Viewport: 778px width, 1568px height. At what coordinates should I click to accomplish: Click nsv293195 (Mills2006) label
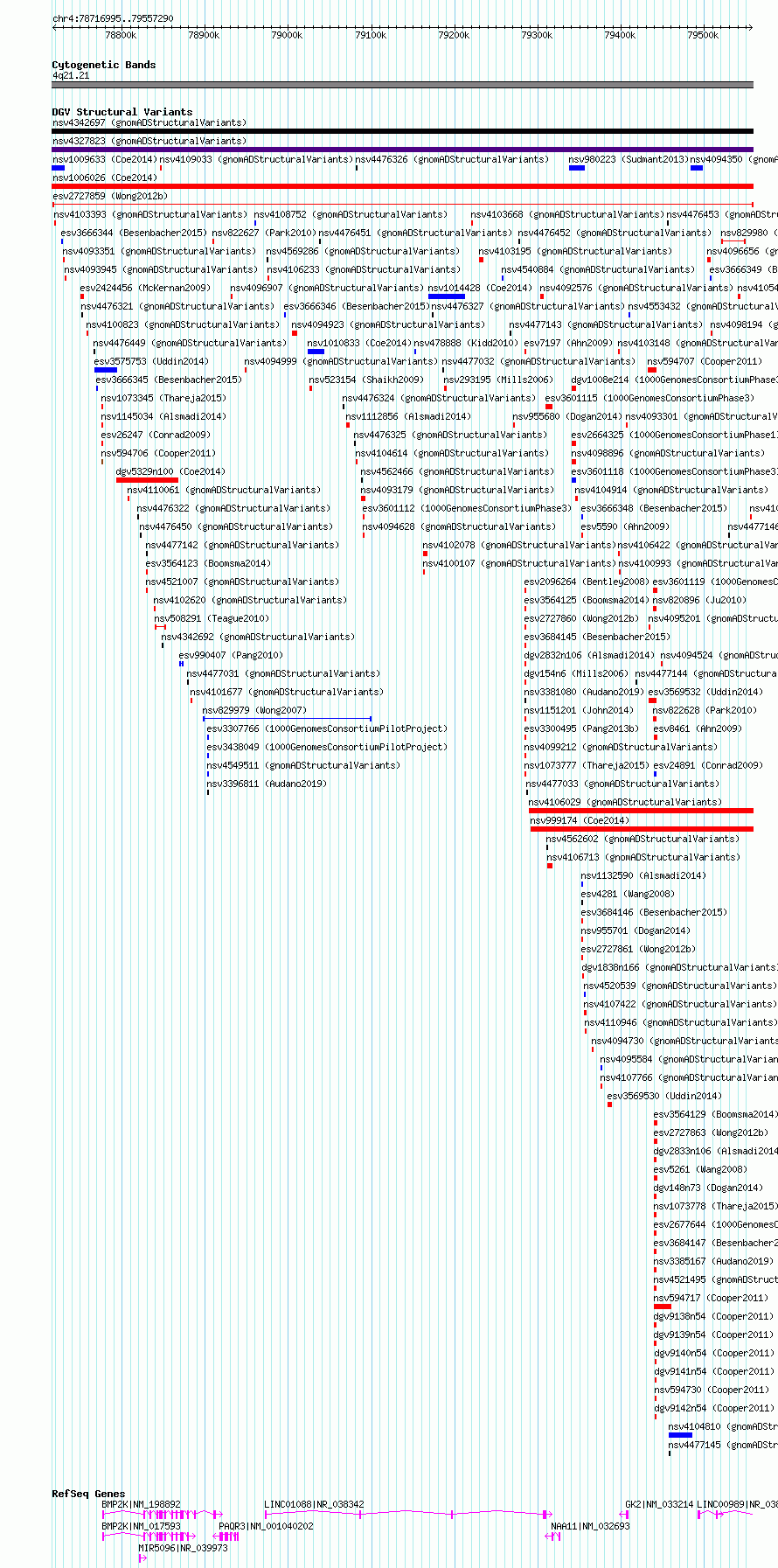(498, 380)
